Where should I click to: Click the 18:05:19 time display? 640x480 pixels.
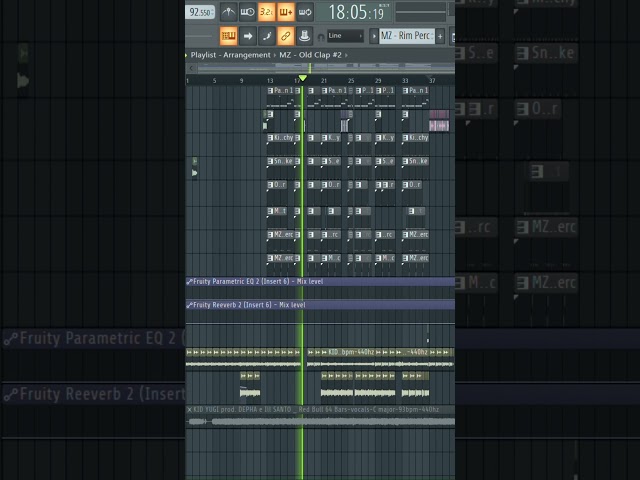click(x=356, y=12)
